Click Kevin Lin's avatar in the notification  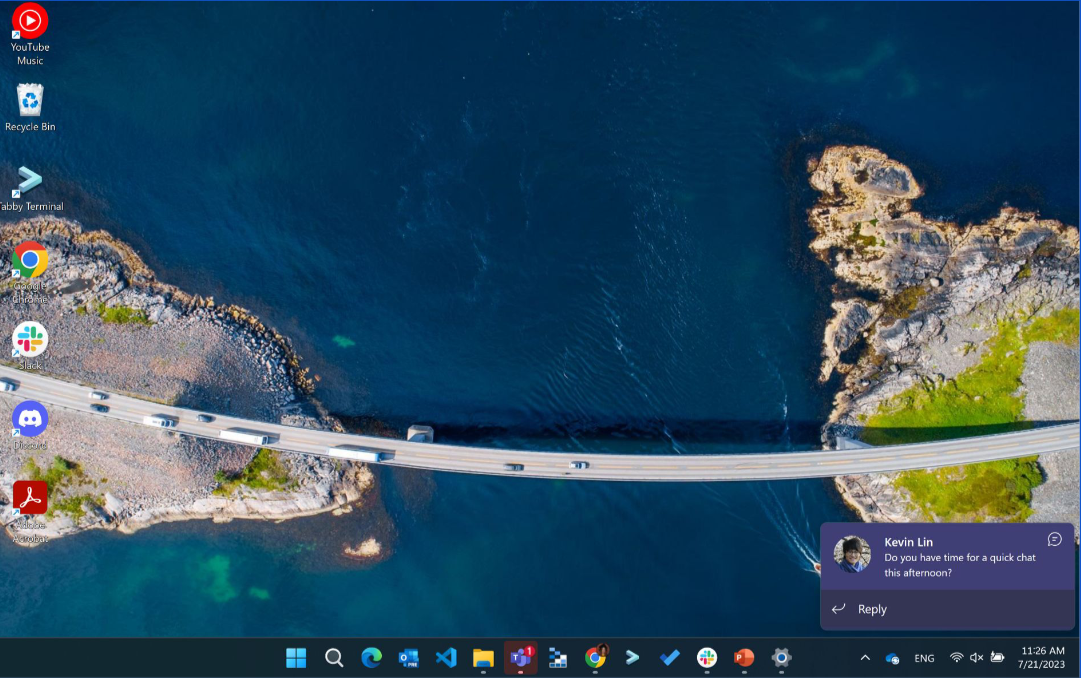pos(852,554)
